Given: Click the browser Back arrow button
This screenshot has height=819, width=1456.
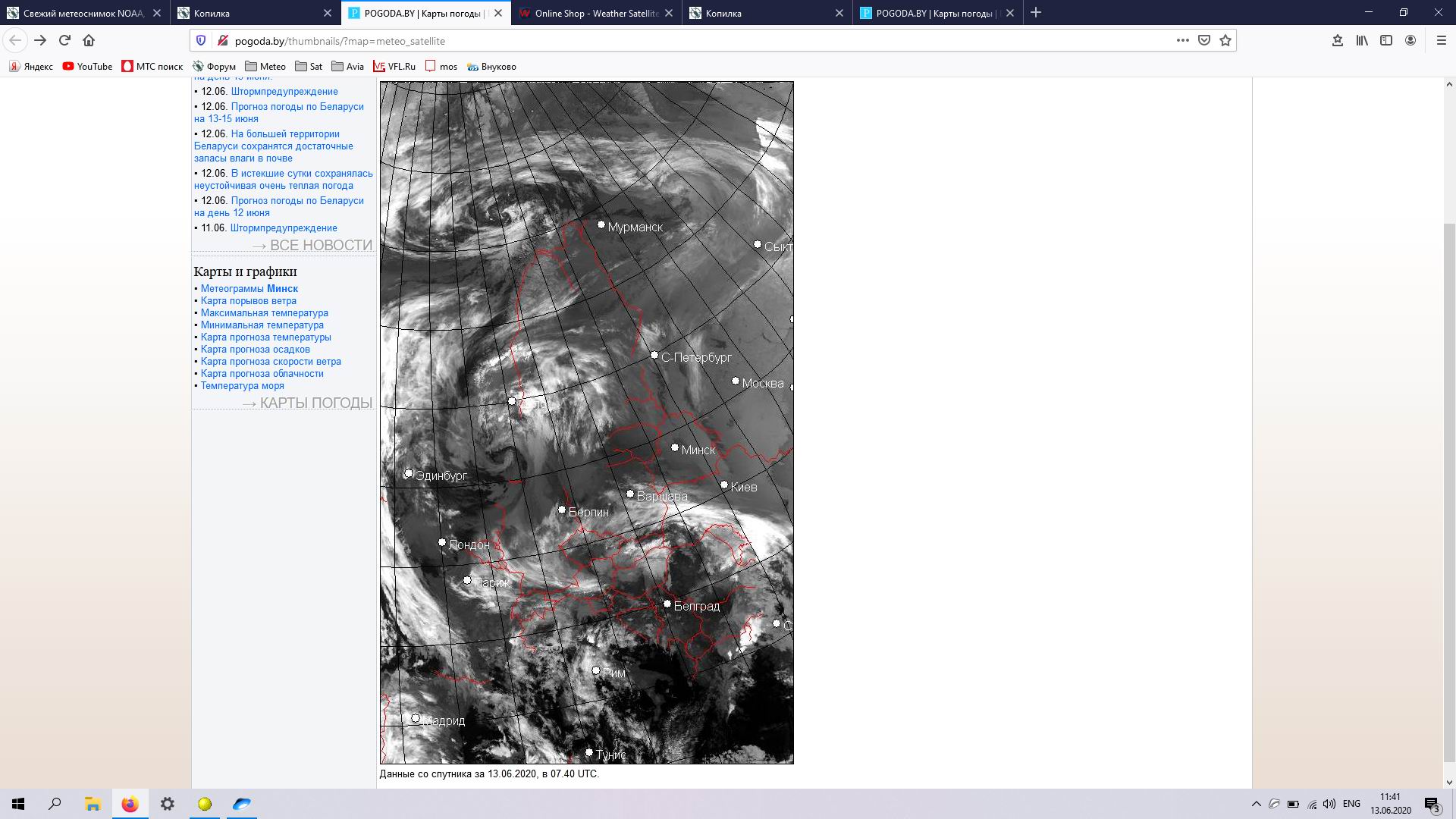Looking at the screenshot, I should 15,40.
